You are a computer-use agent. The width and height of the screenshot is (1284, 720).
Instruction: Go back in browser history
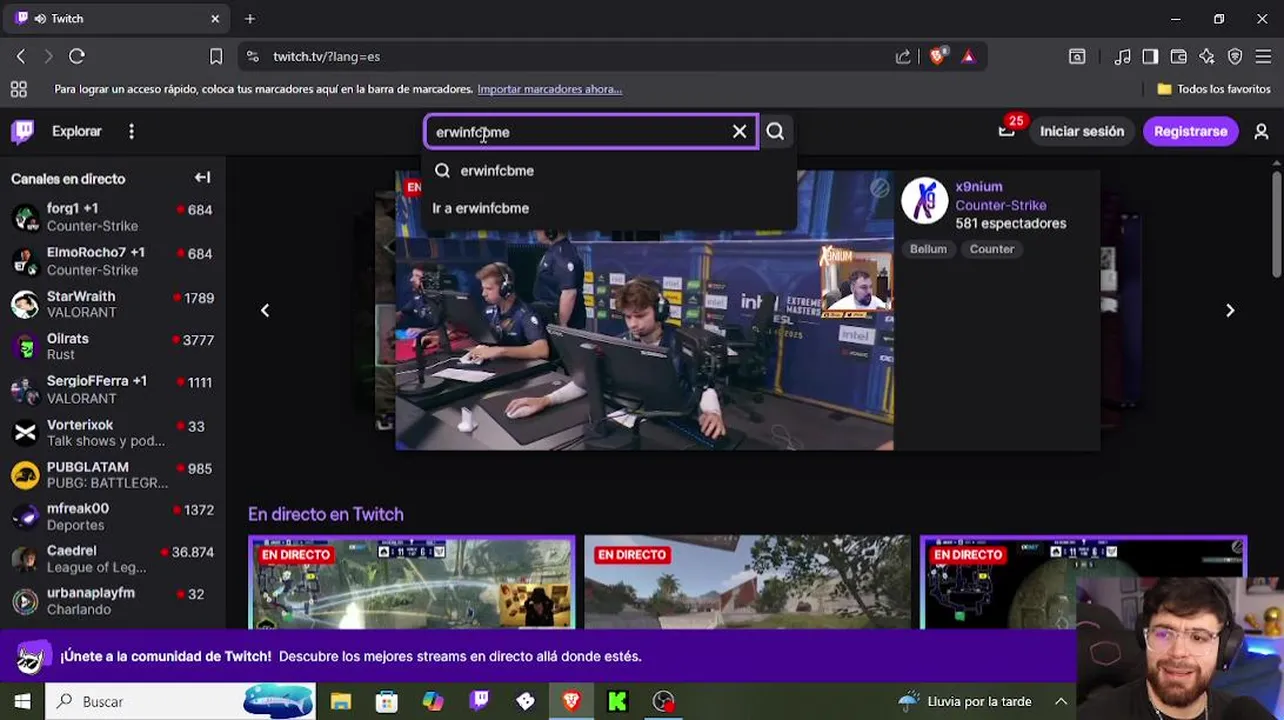(21, 56)
